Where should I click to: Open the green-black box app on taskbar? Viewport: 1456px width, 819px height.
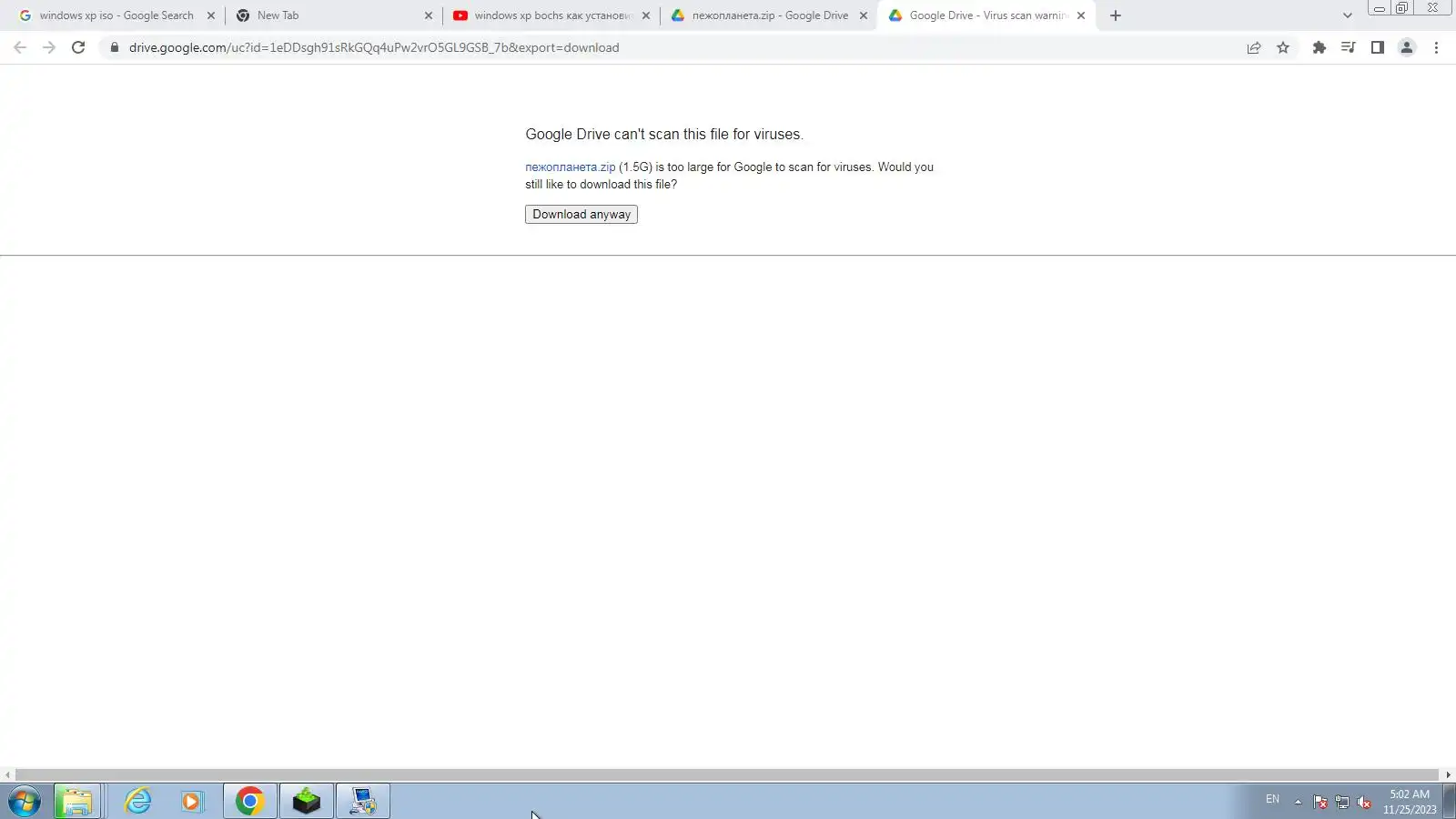coord(307,802)
